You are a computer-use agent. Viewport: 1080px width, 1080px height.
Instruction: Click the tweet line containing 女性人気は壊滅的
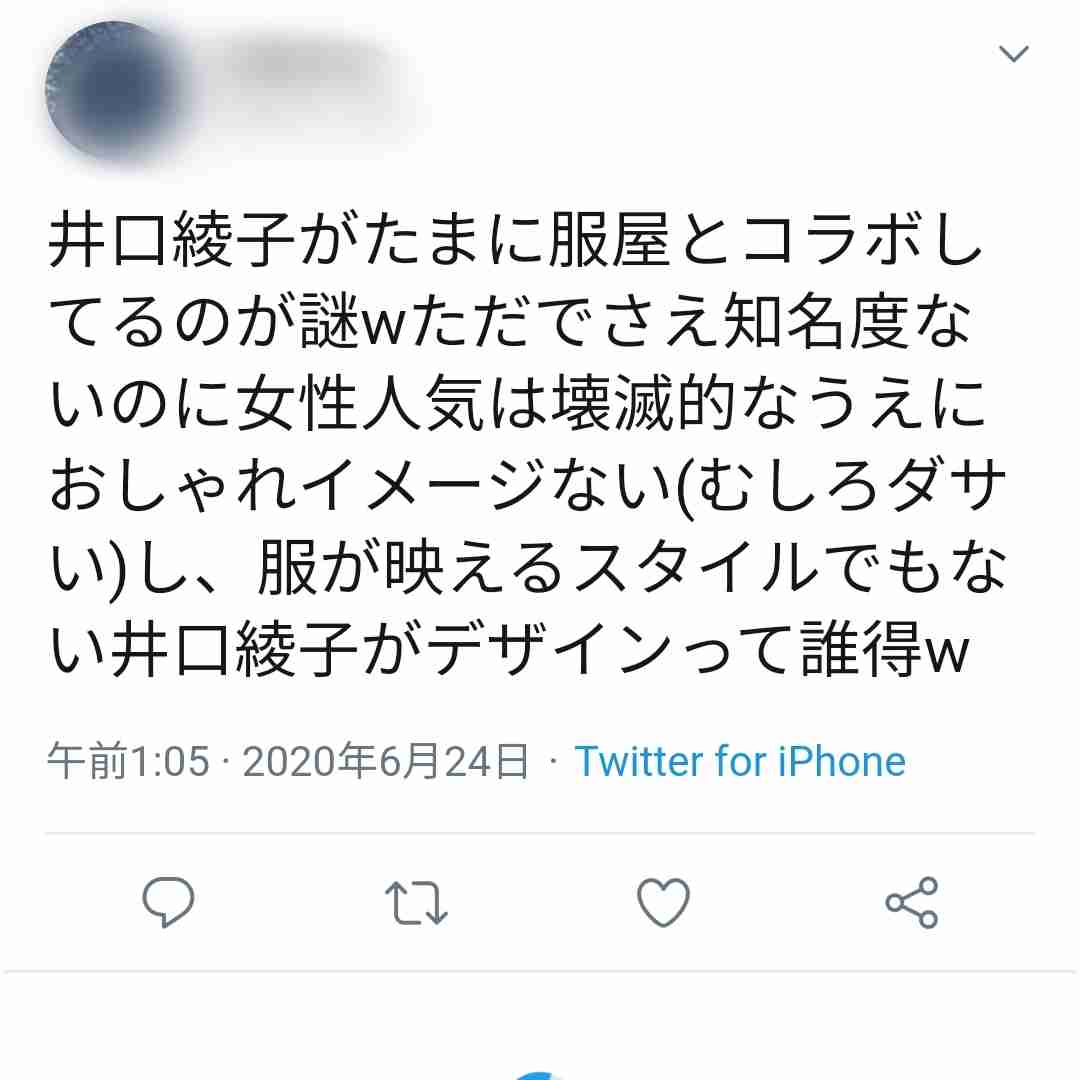coord(517,404)
